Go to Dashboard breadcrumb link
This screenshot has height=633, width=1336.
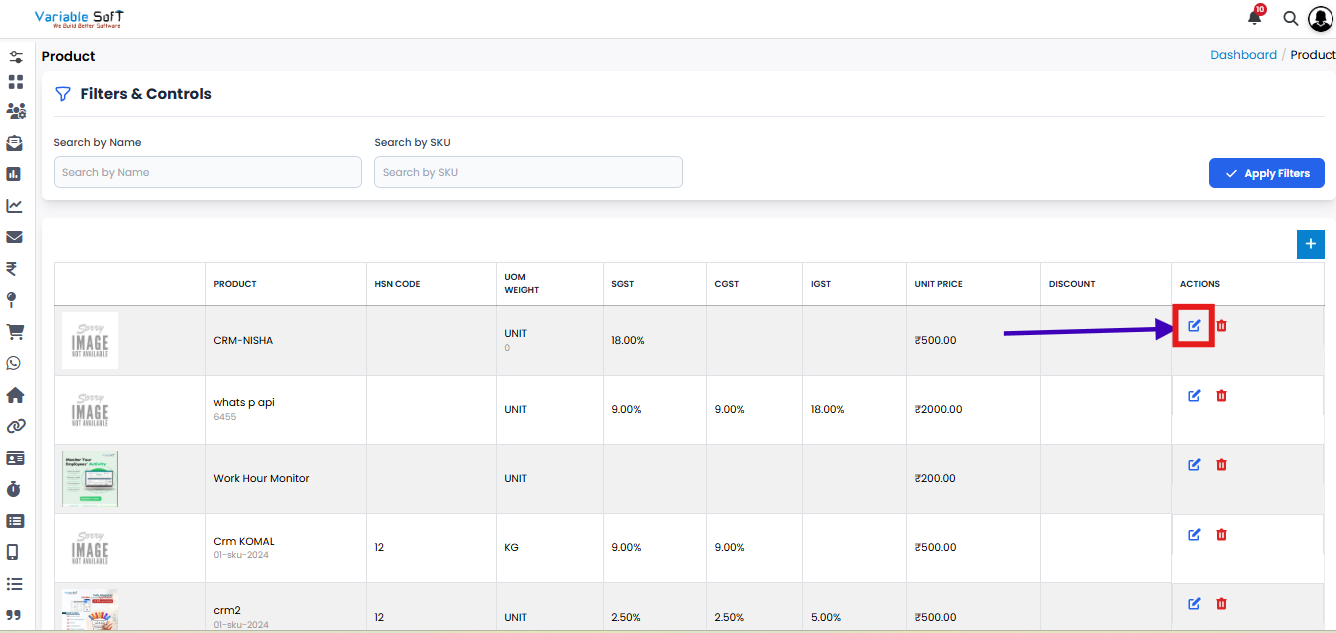[1243, 55]
